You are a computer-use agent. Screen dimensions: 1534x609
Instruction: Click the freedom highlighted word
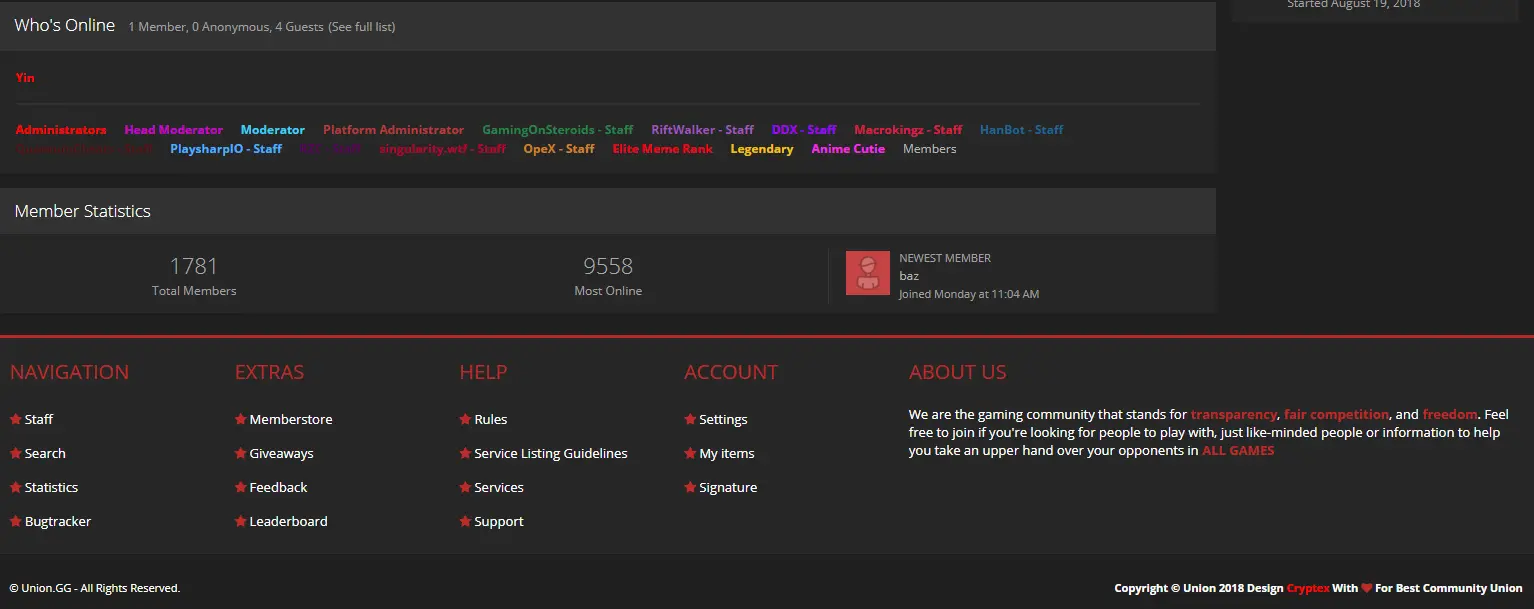[1450, 414]
